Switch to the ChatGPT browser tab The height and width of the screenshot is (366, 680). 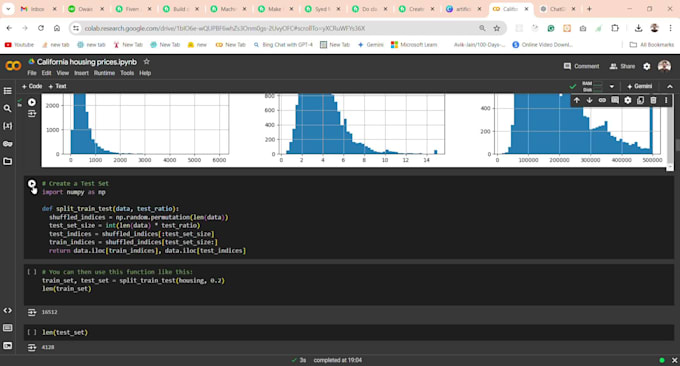[557, 9]
